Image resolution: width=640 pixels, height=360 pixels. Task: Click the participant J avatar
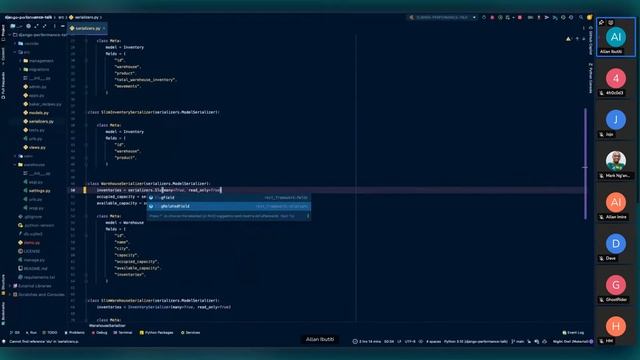[x=616, y=120]
